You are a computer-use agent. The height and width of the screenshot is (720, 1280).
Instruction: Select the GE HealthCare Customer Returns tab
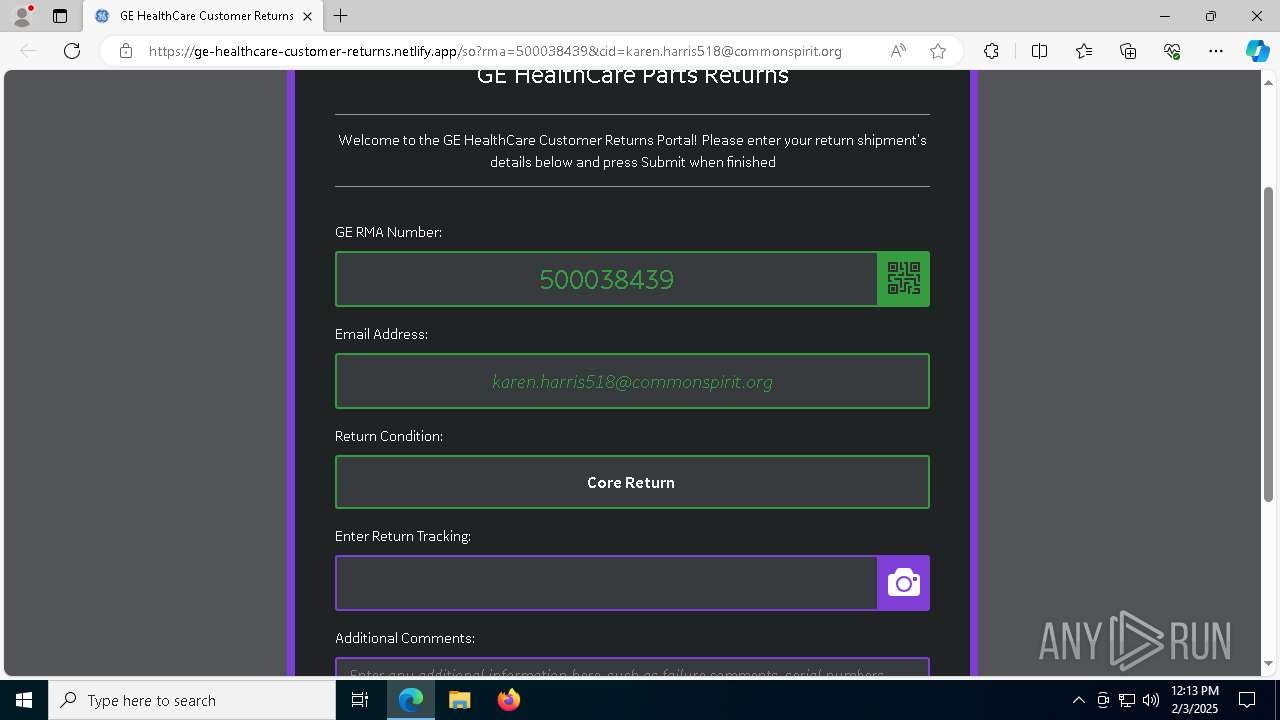[x=203, y=16]
